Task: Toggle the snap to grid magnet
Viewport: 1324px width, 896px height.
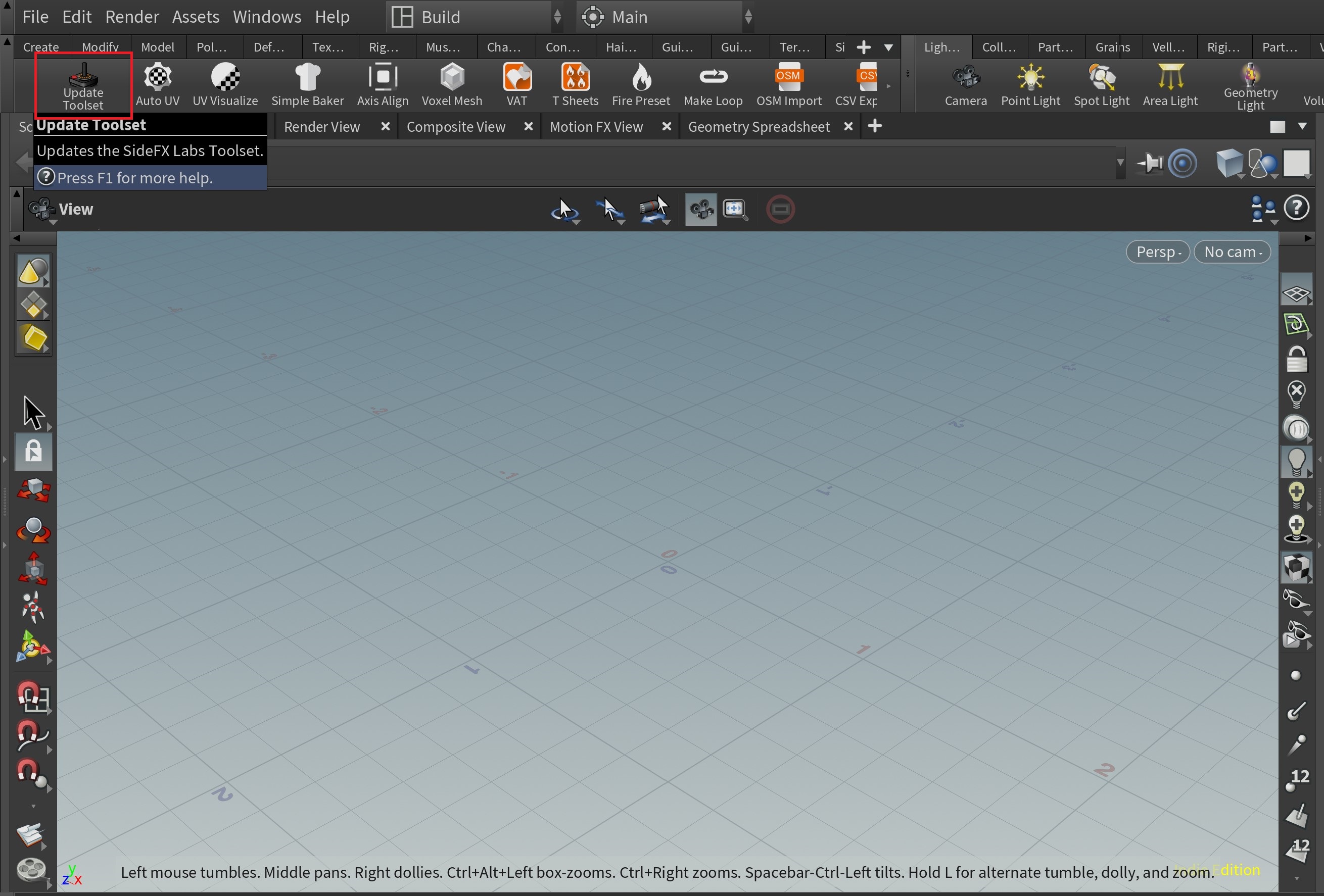Action: click(x=33, y=698)
